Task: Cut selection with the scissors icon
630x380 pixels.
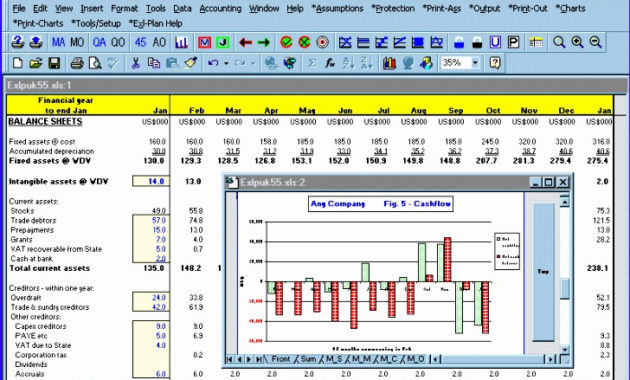Action: pos(136,63)
